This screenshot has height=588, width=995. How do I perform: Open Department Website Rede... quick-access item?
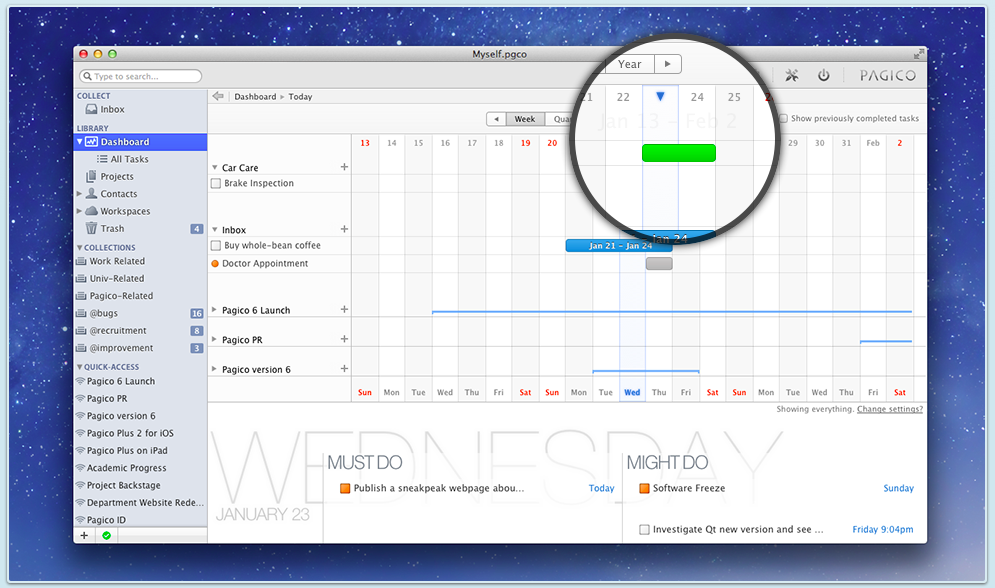145,502
